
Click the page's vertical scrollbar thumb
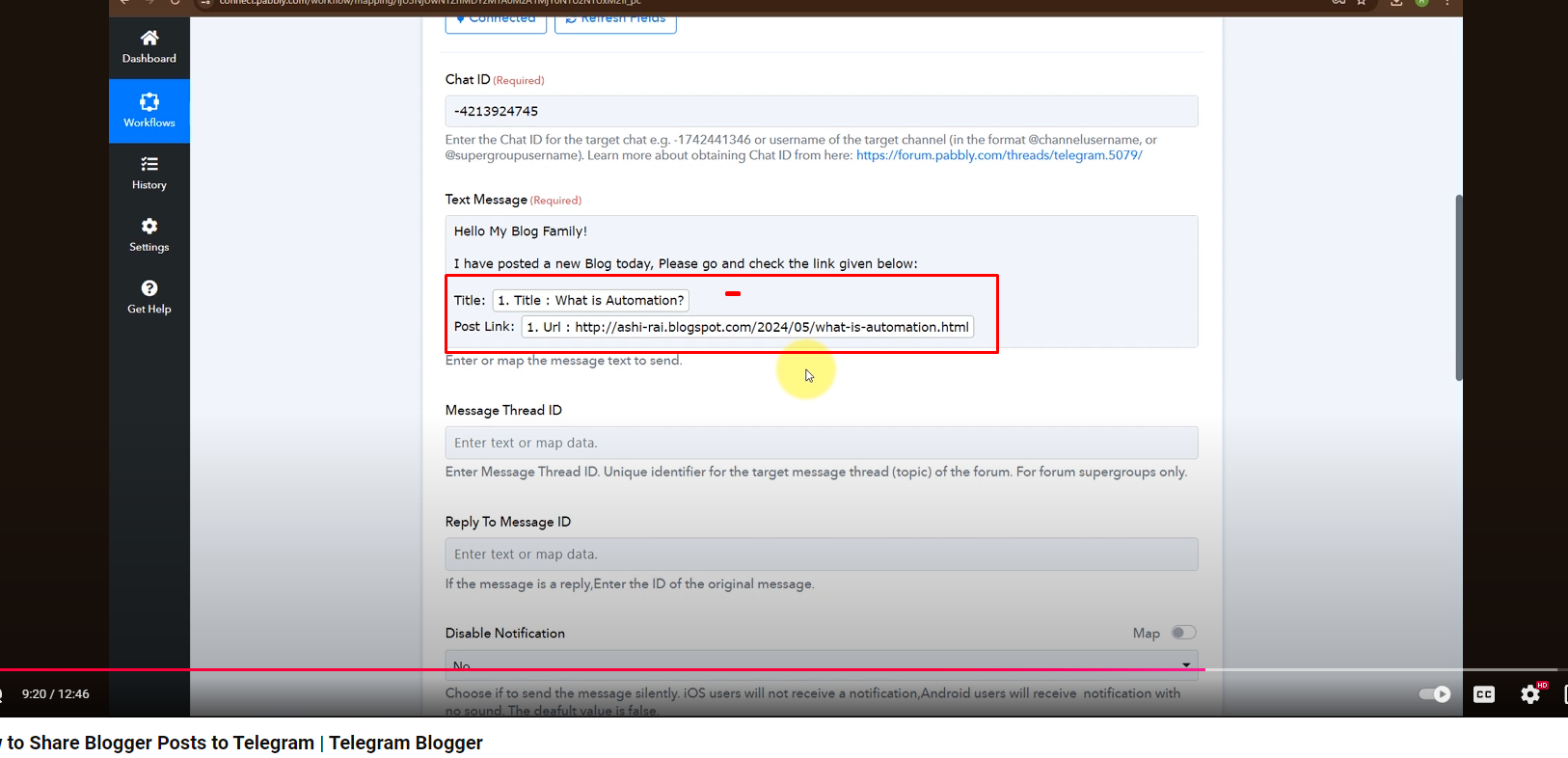1459,287
